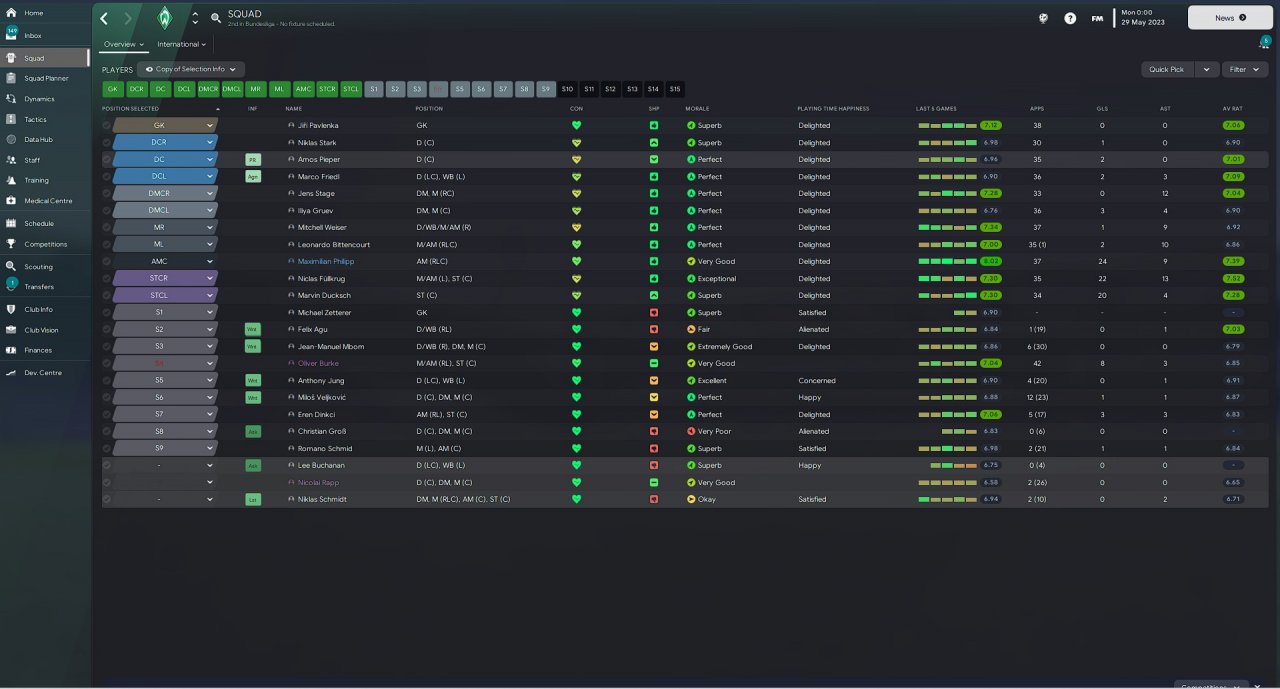Open the International tab menu

(181, 44)
